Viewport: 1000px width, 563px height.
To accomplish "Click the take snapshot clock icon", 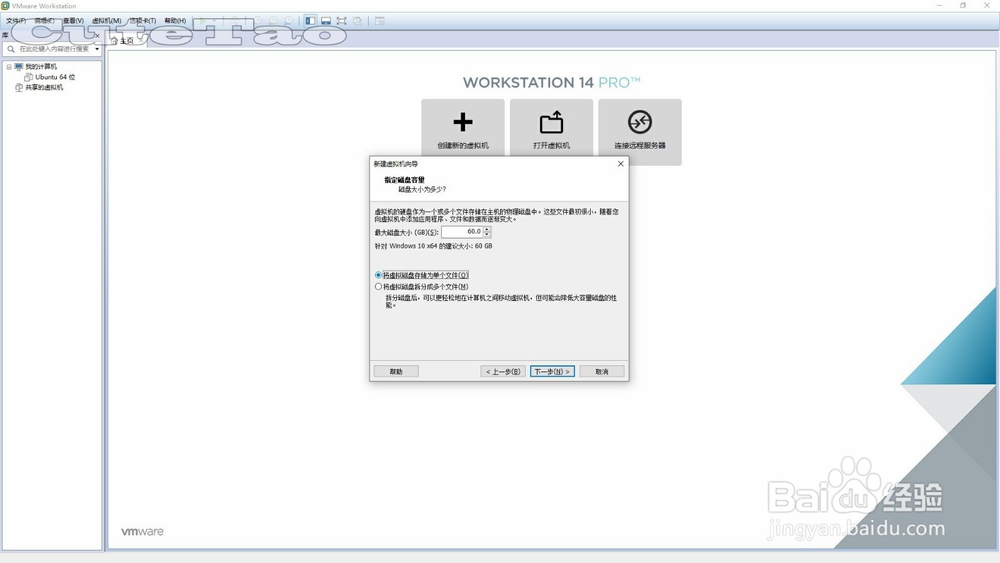I will 258,21.
